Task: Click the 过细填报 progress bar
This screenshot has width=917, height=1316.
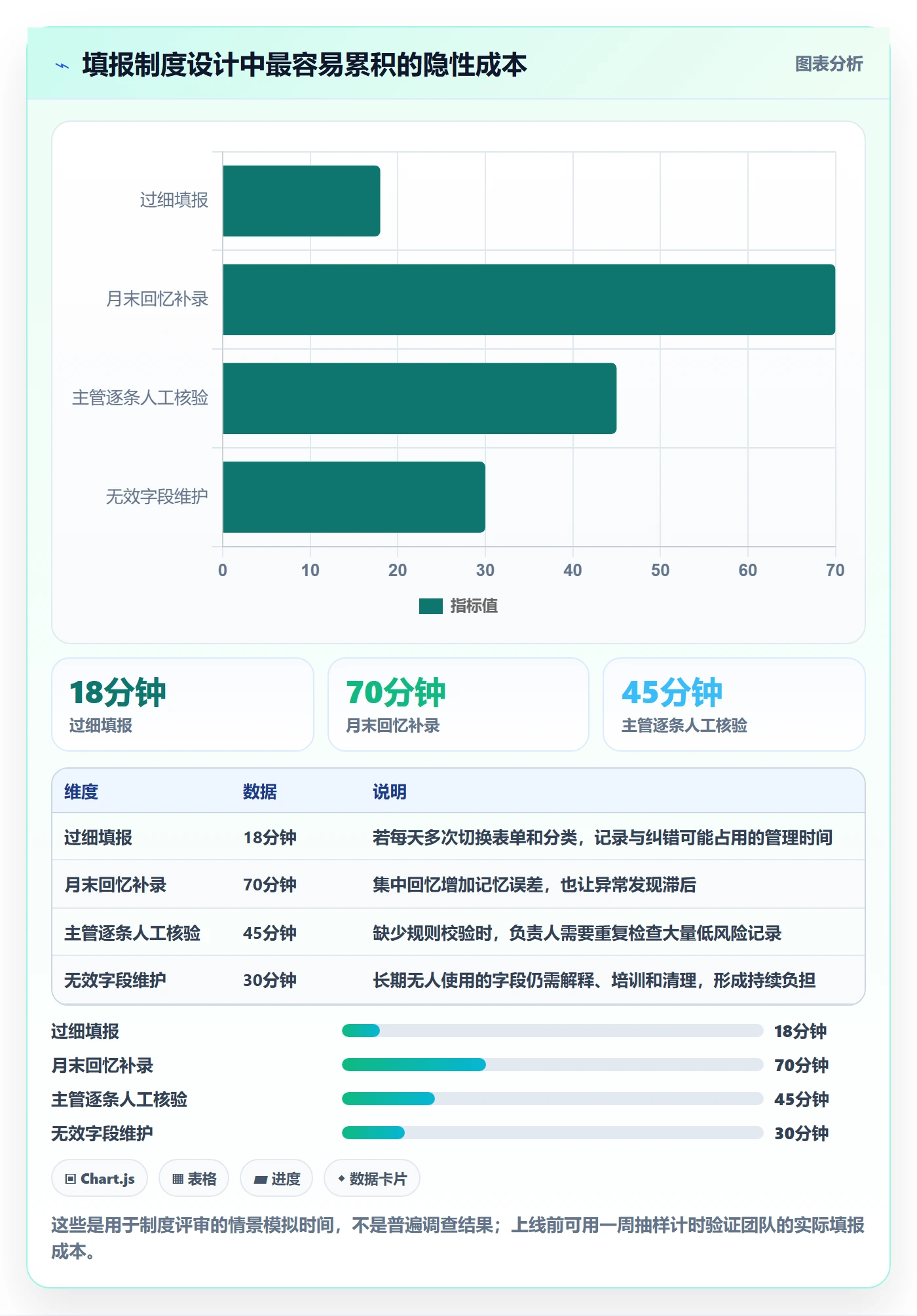Action: point(552,1031)
